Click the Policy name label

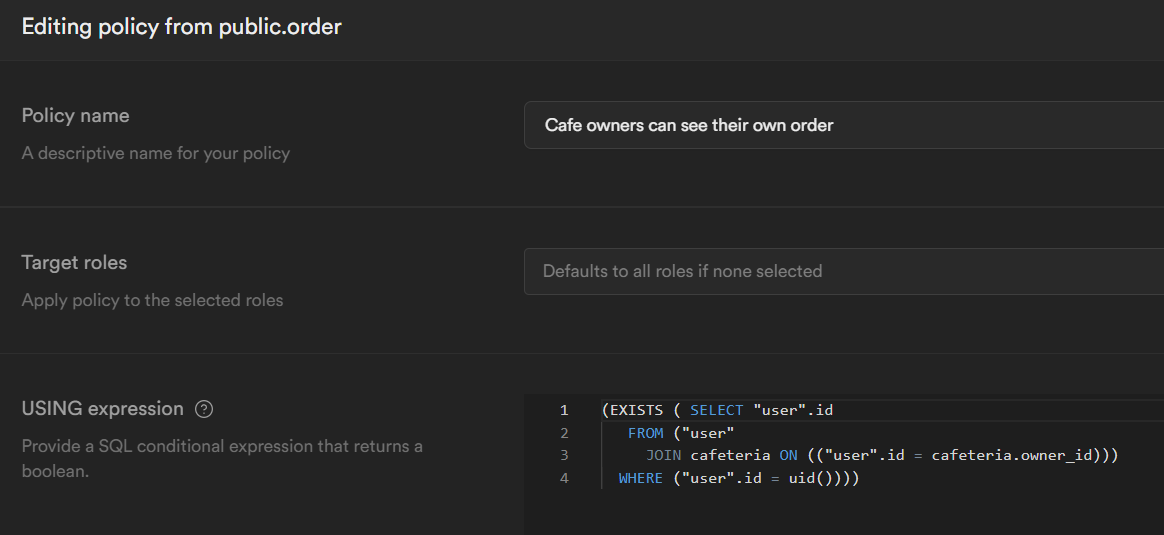click(75, 116)
